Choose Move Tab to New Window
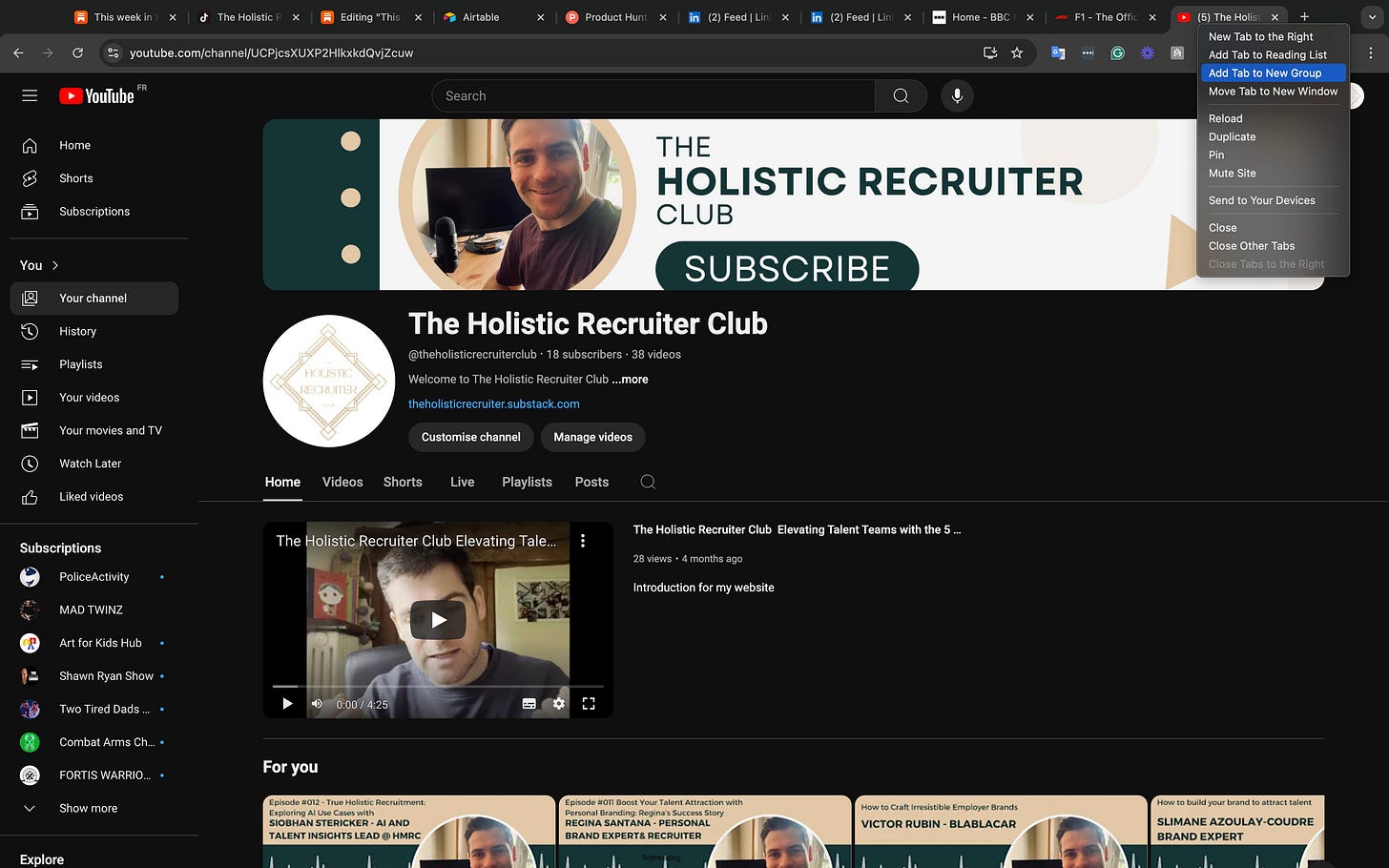The width and height of the screenshot is (1389, 868). point(1273,91)
